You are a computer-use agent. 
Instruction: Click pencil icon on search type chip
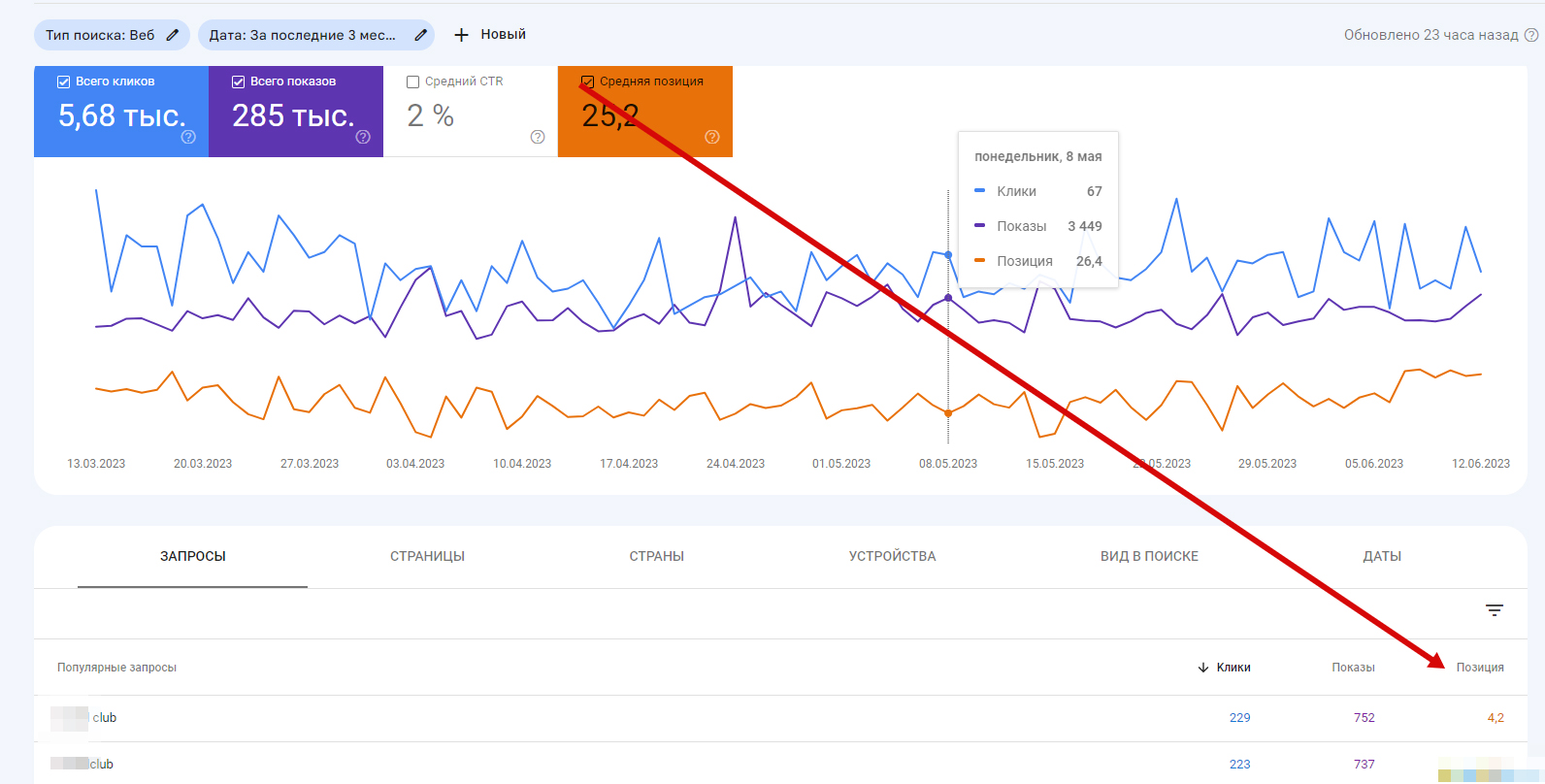click(x=173, y=35)
